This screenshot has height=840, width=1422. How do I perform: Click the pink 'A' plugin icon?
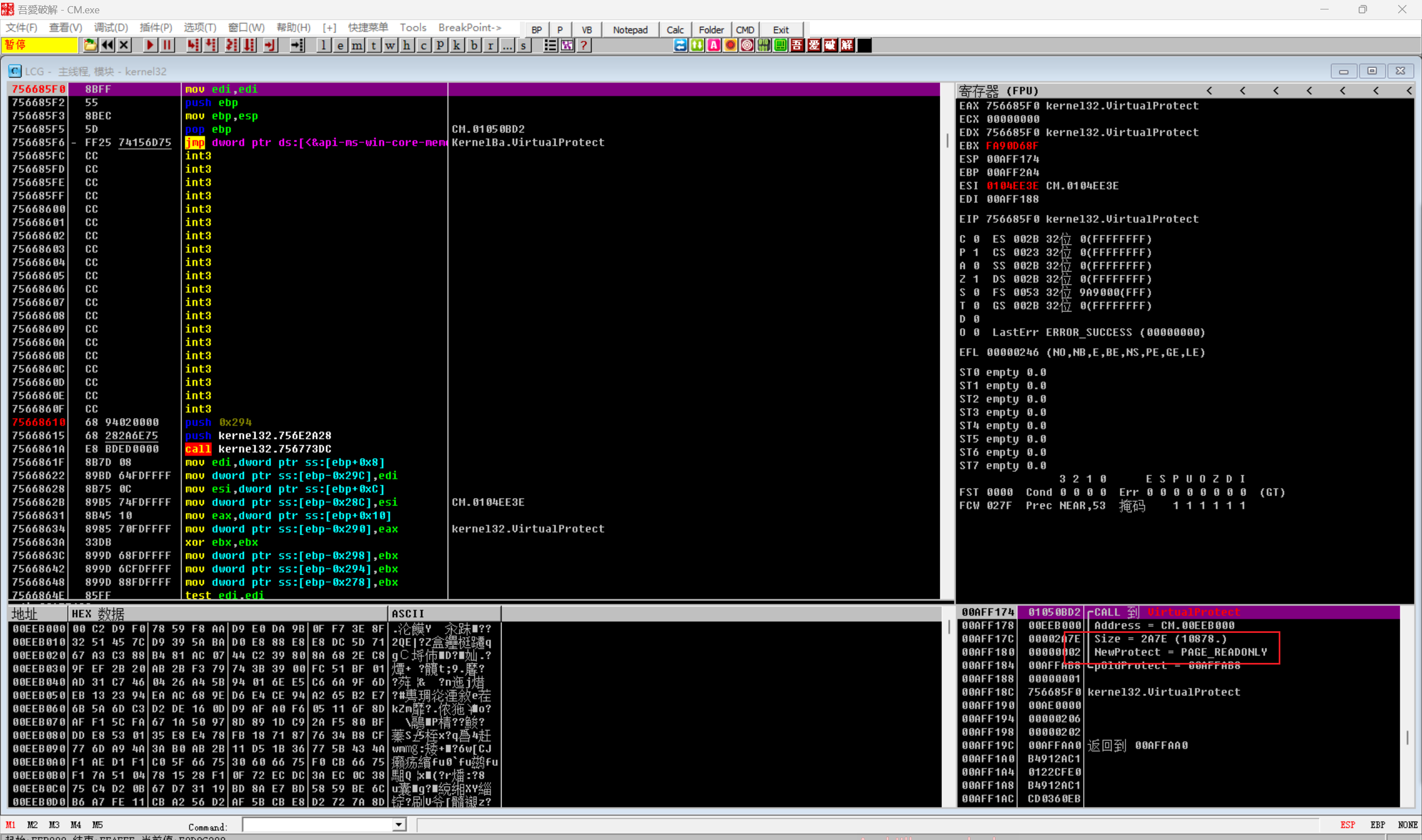point(714,46)
